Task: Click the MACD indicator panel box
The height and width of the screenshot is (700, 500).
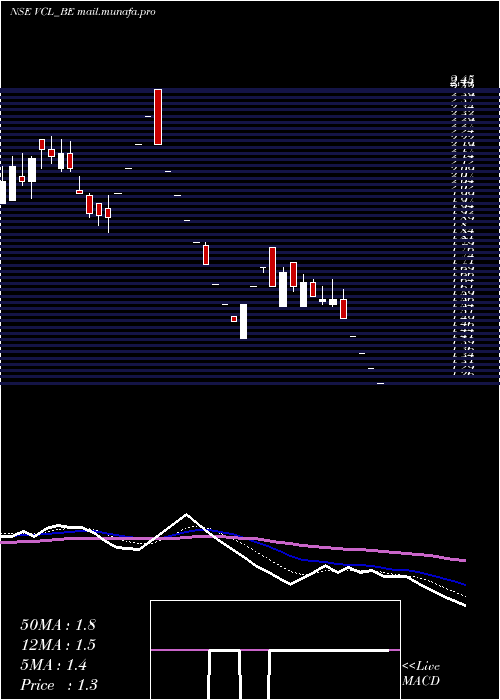Action: 275,650
